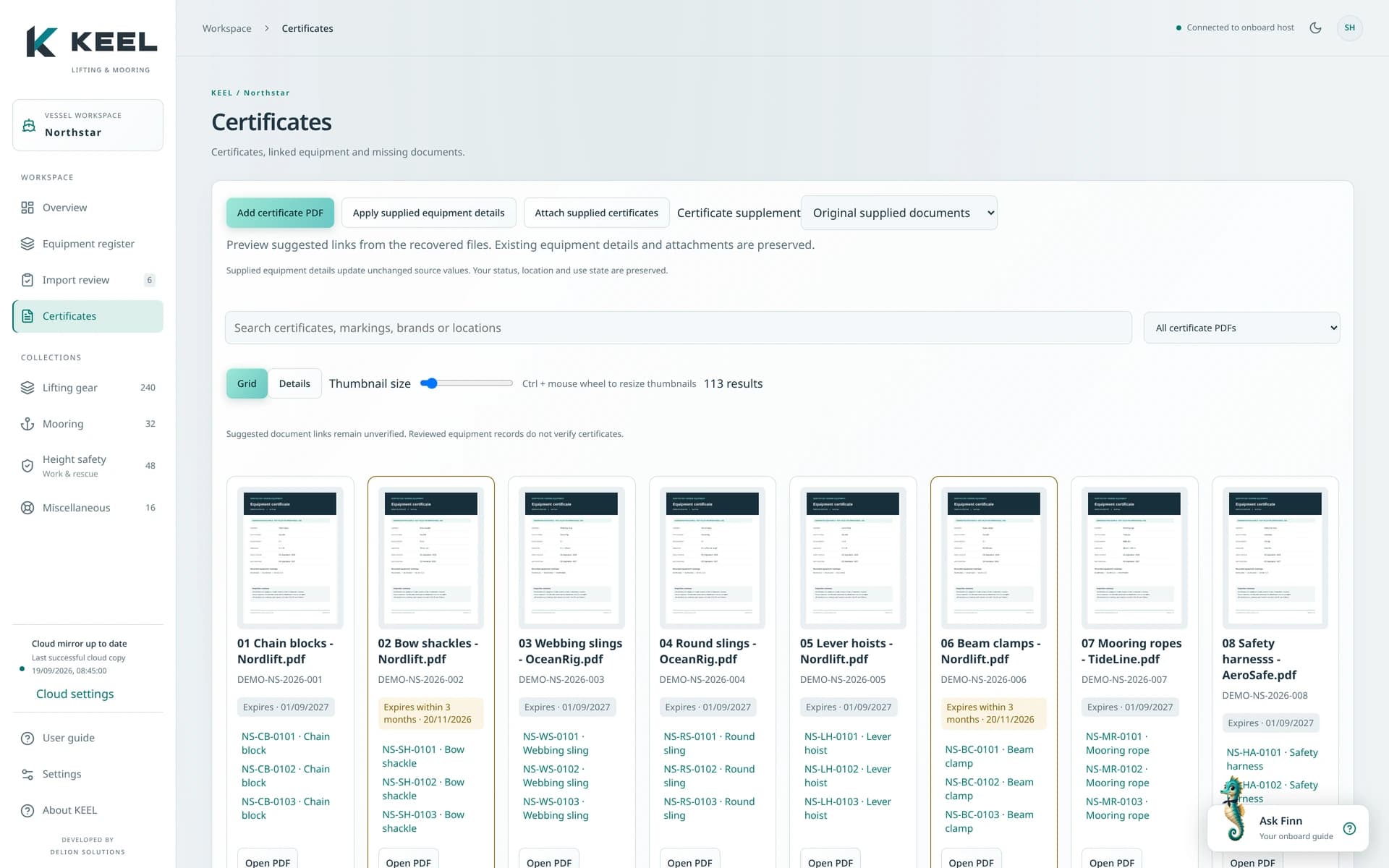Open All certificate PDFs filter dropdown
The width and height of the screenshot is (1389, 868).
point(1241,328)
